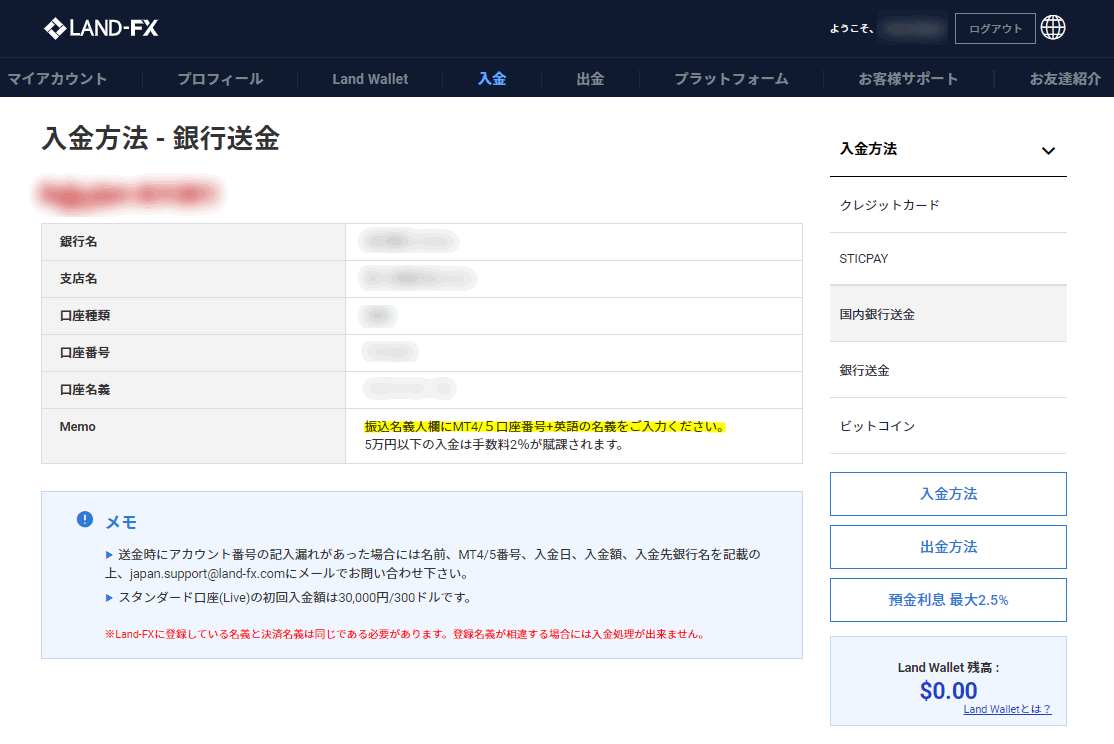Click the red ※Land-FX warning text
Screen dimensions: 1114x744
(405, 634)
